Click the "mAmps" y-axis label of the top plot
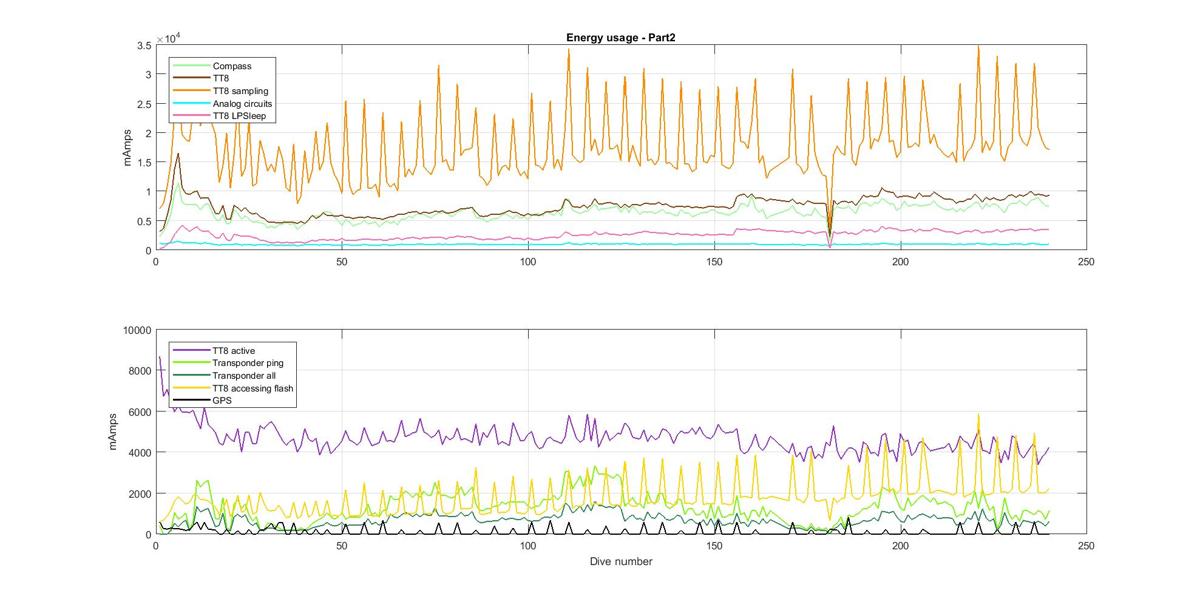 tap(128, 148)
